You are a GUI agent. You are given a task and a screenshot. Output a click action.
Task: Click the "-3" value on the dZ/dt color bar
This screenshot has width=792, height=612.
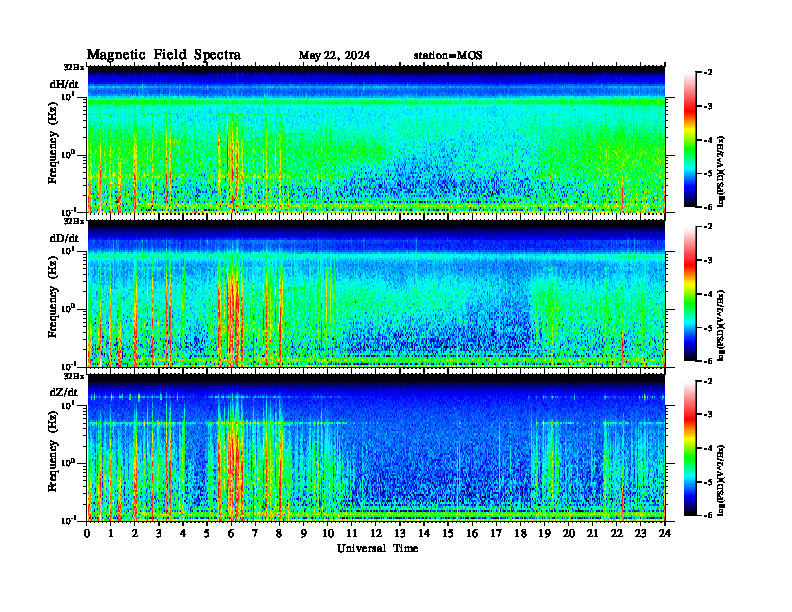pos(708,415)
